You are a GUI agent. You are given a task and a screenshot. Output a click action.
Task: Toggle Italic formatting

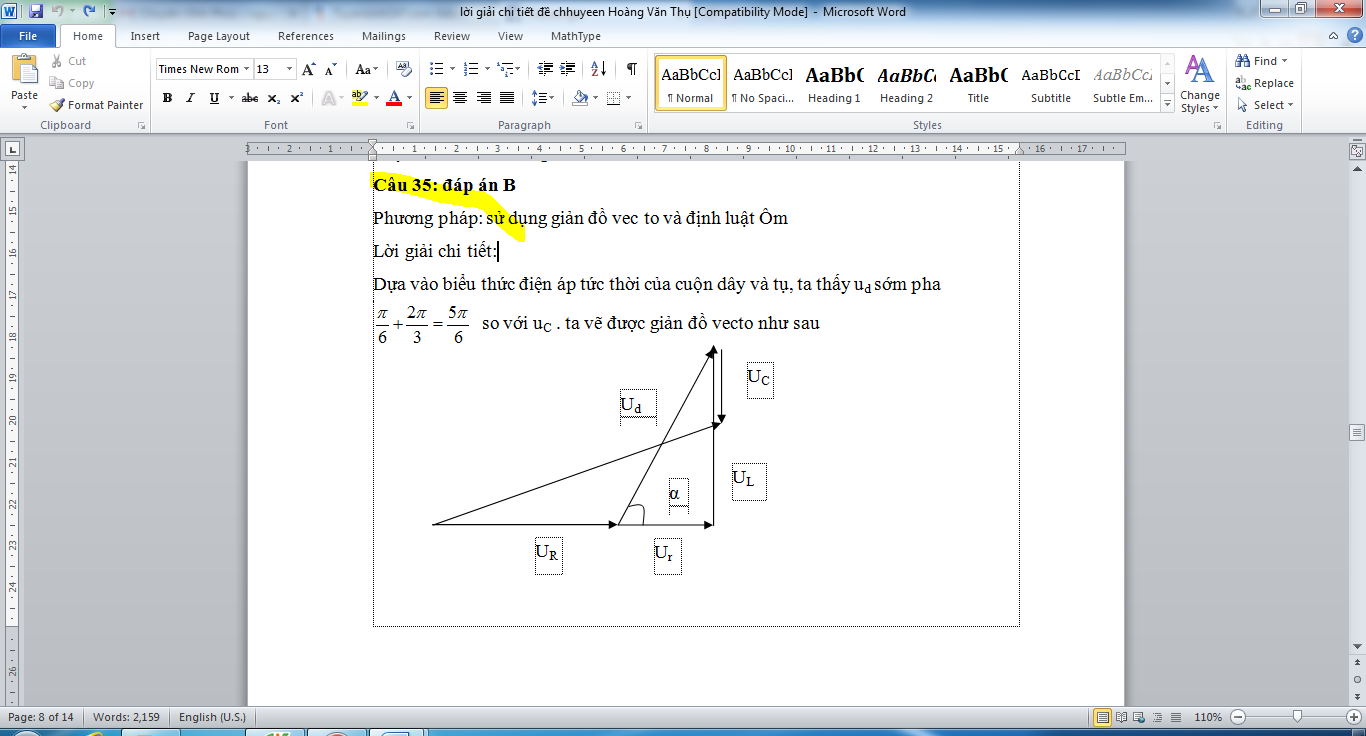190,98
